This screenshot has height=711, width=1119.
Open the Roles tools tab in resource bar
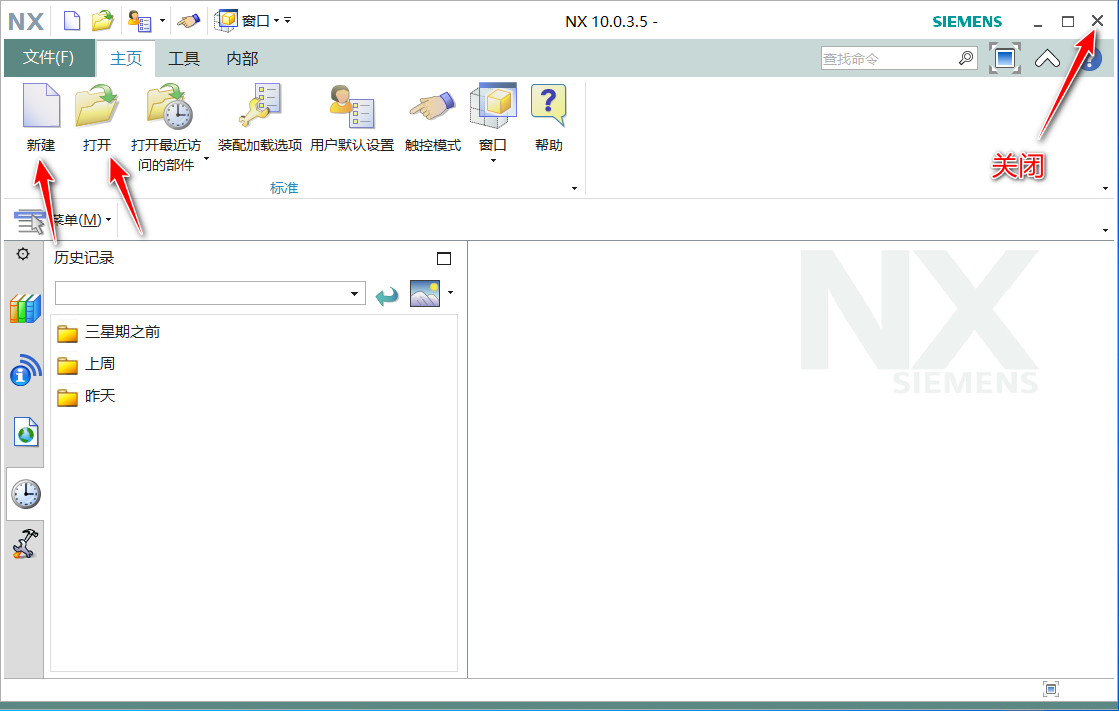25,544
